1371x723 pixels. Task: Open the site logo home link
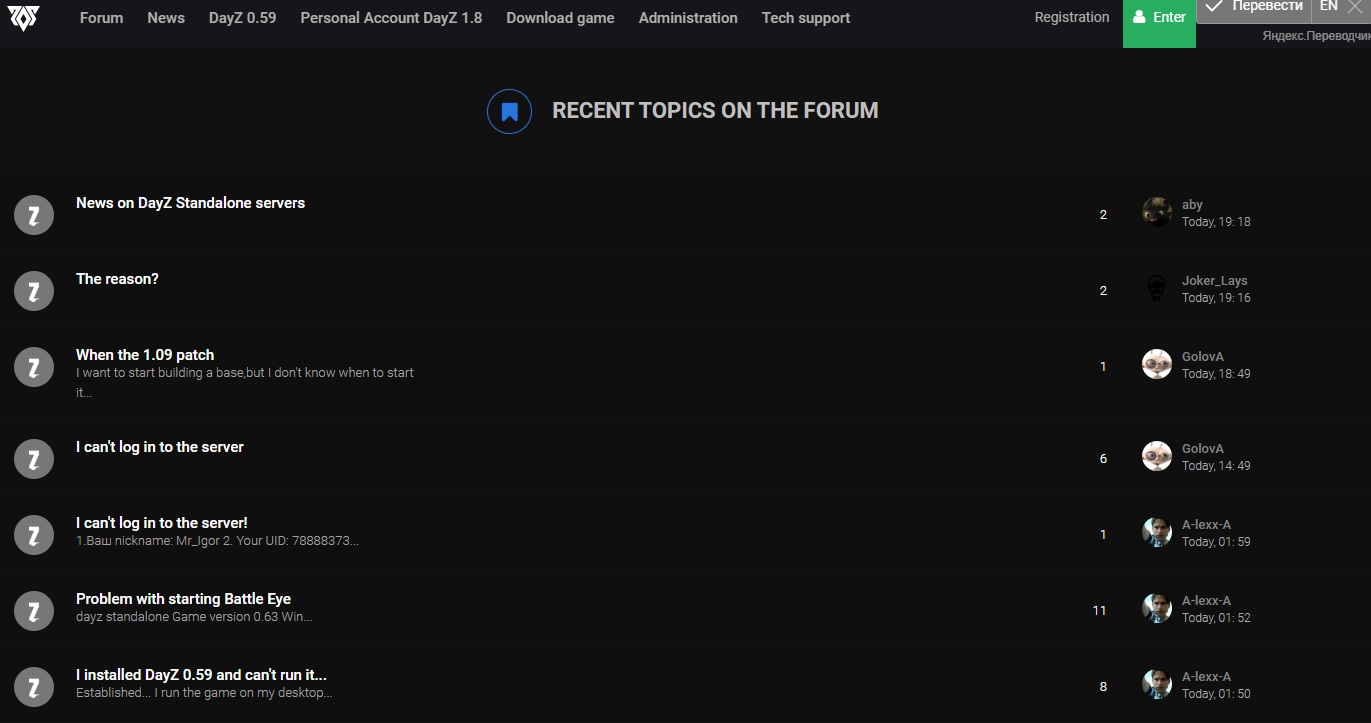click(24, 18)
